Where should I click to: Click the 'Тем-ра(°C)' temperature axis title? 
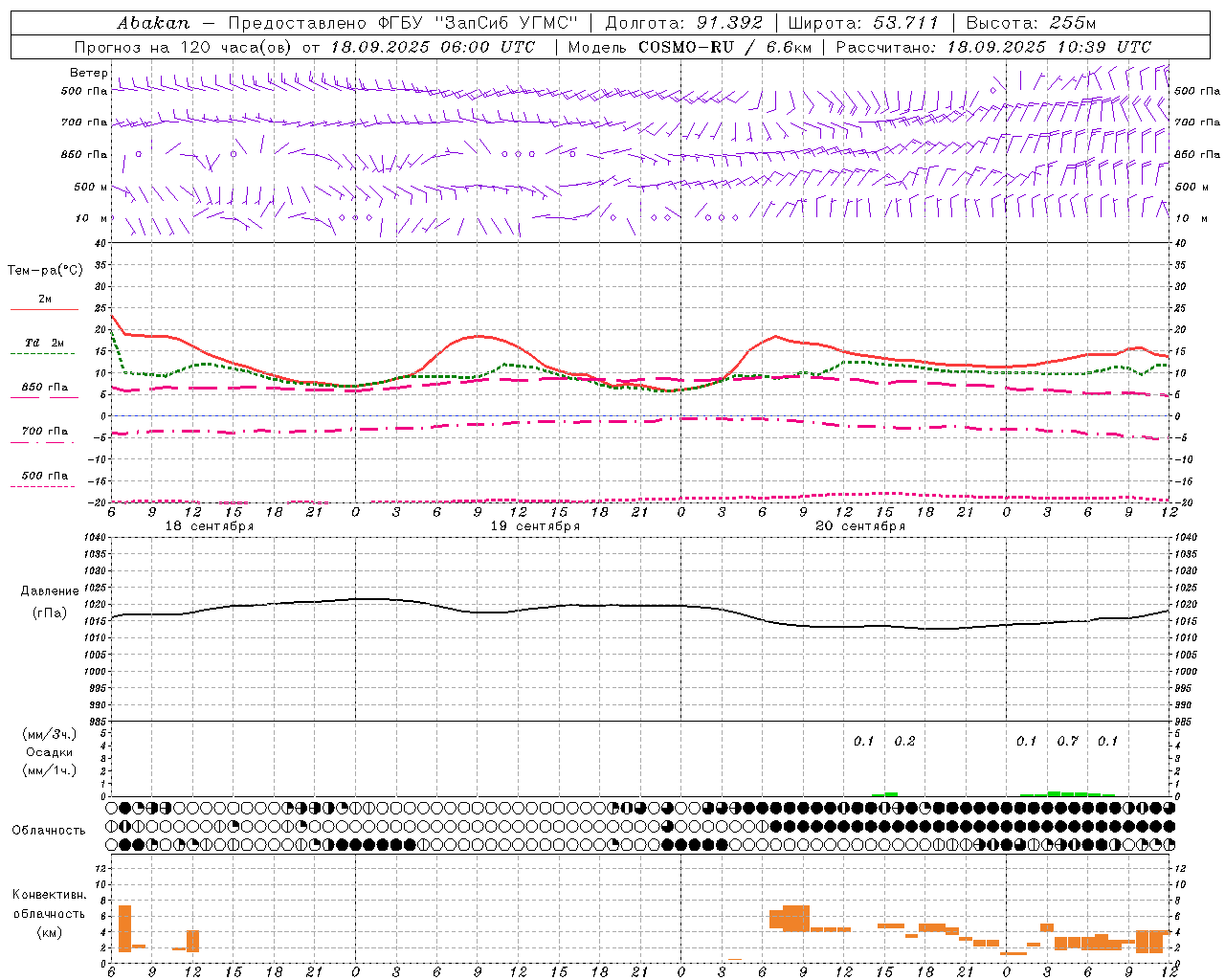tap(45, 271)
